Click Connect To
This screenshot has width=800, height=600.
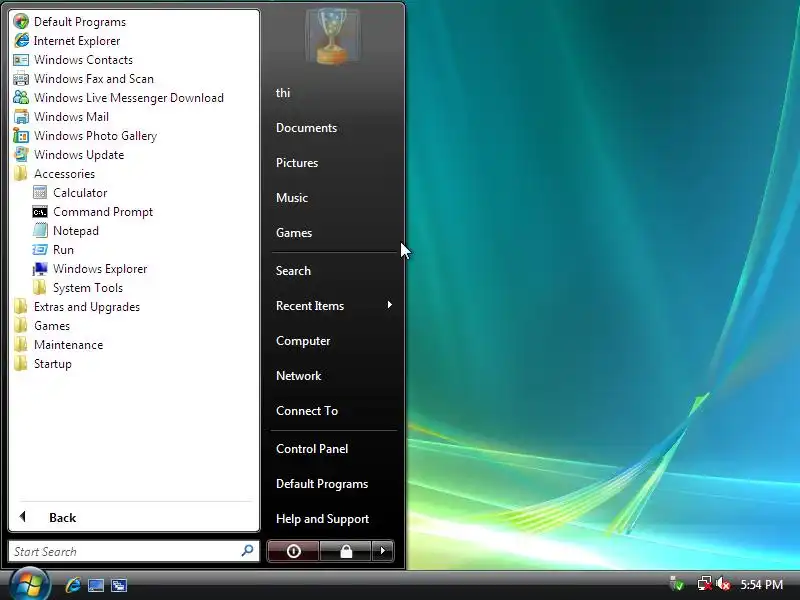pyautogui.click(x=307, y=411)
